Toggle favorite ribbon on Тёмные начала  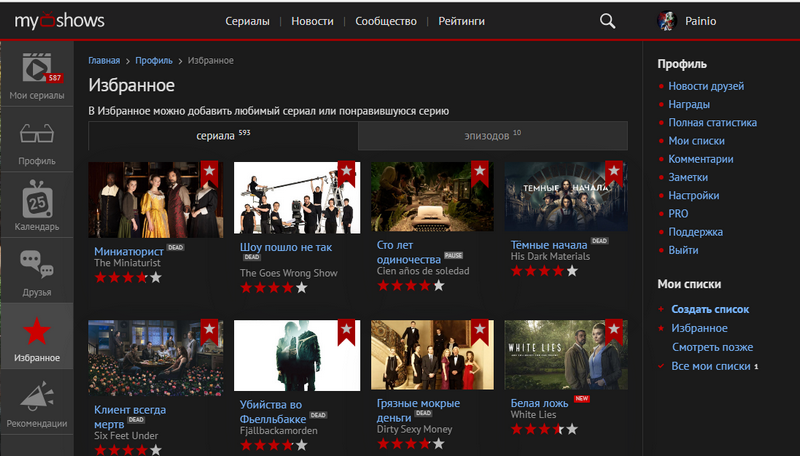[x=614, y=174]
